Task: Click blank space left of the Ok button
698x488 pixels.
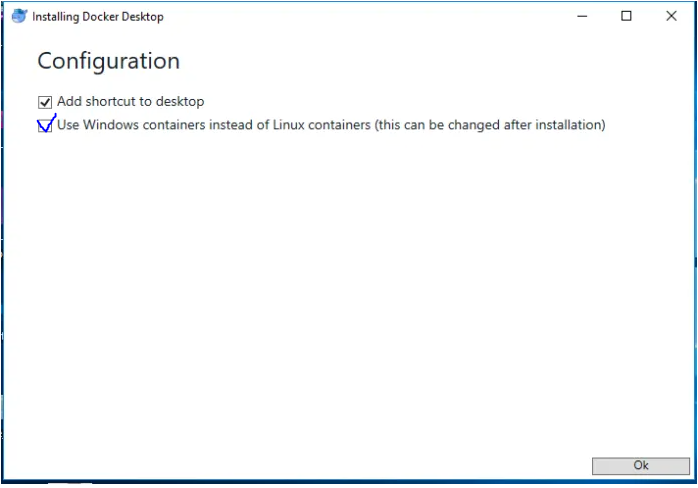Action: [x=400, y=465]
